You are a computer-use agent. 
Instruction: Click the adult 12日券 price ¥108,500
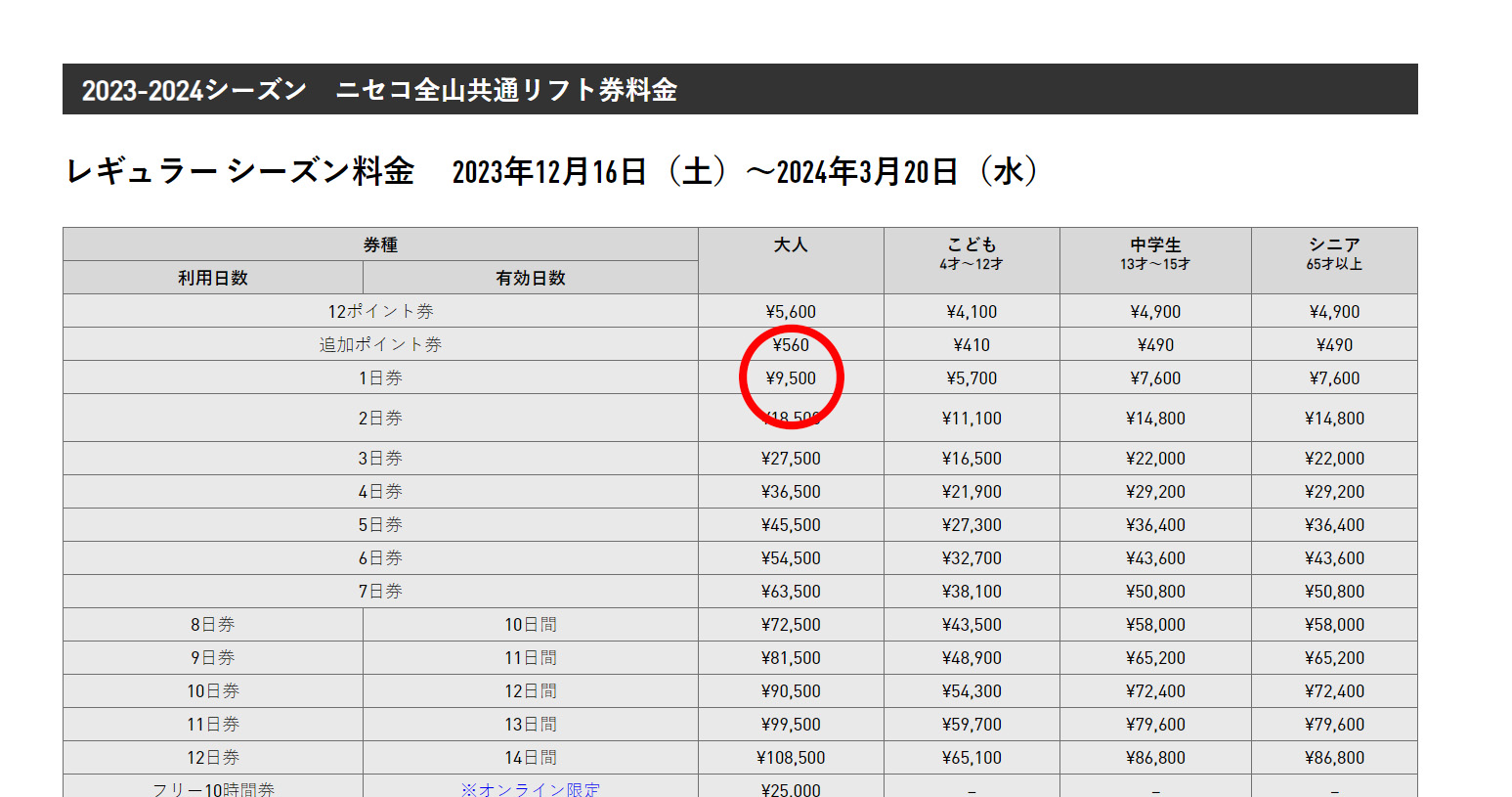[791, 758]
